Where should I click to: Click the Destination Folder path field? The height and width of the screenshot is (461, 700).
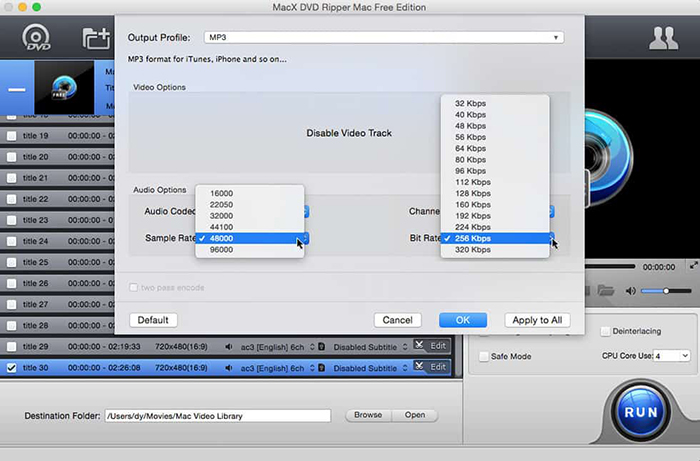point(218,416)
